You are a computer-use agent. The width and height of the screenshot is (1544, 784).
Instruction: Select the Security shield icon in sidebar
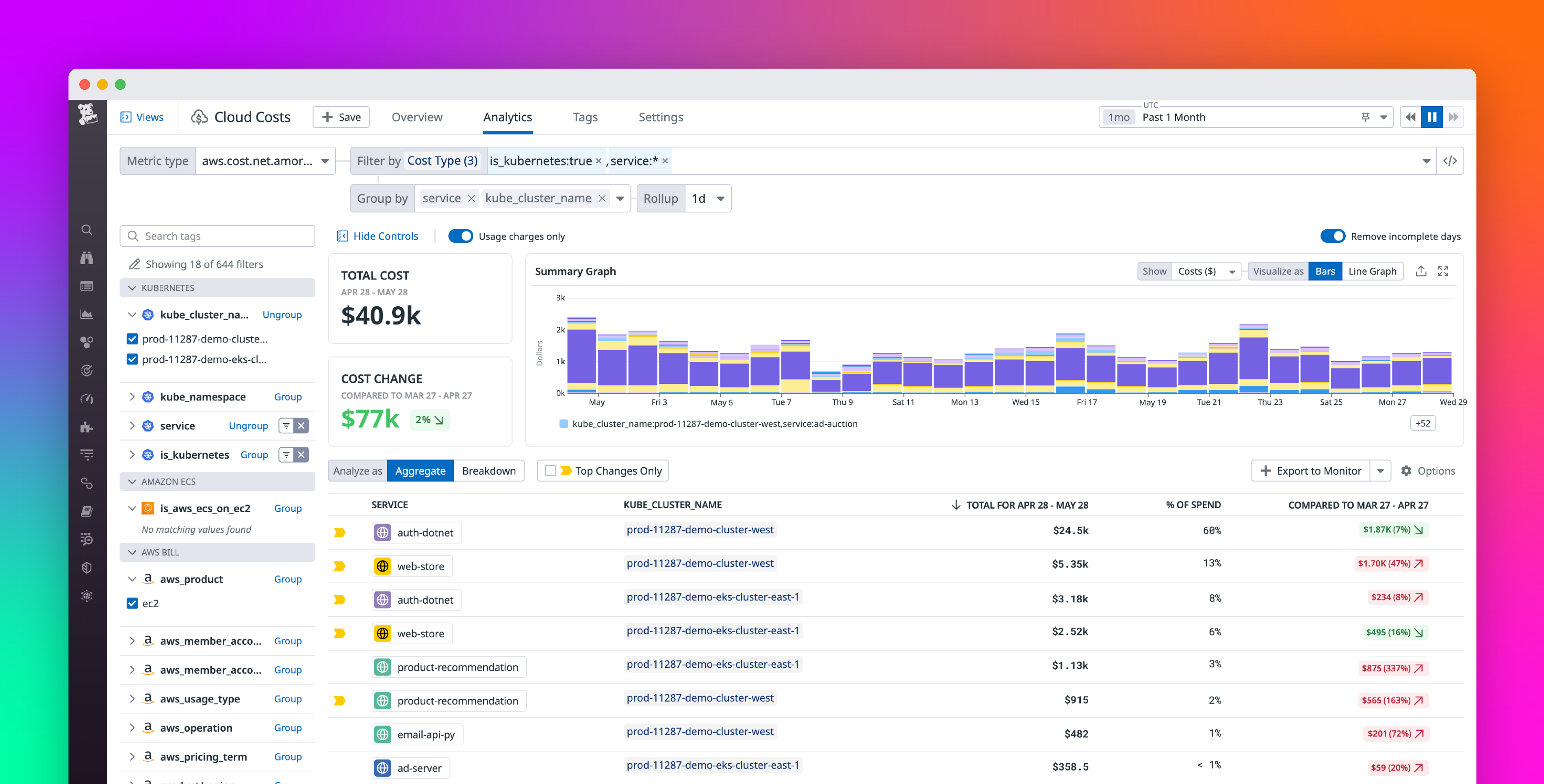click(x=87, y=567)
